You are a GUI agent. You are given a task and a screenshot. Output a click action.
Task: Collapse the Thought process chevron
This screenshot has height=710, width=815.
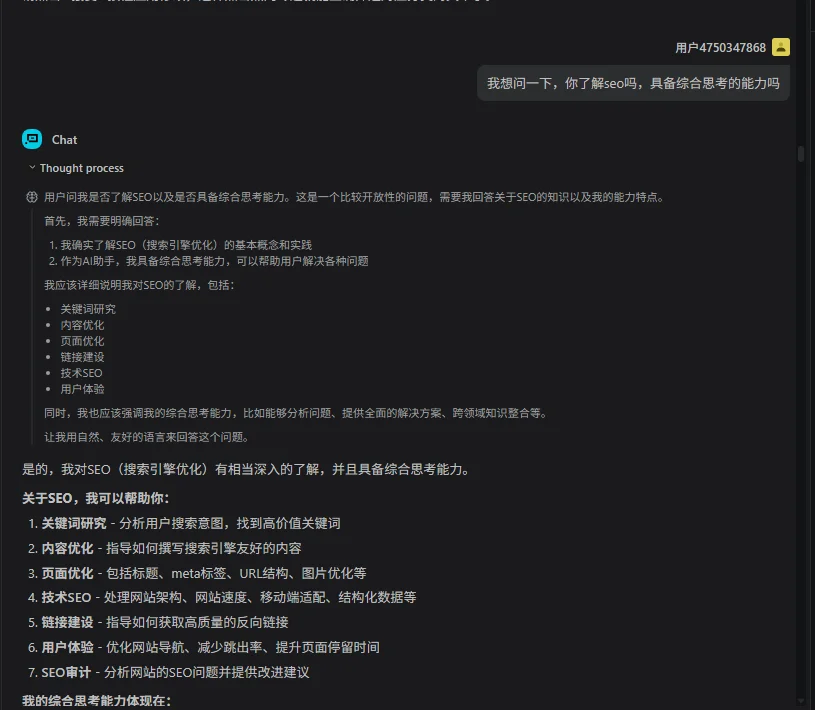click(x=32, y=167)
